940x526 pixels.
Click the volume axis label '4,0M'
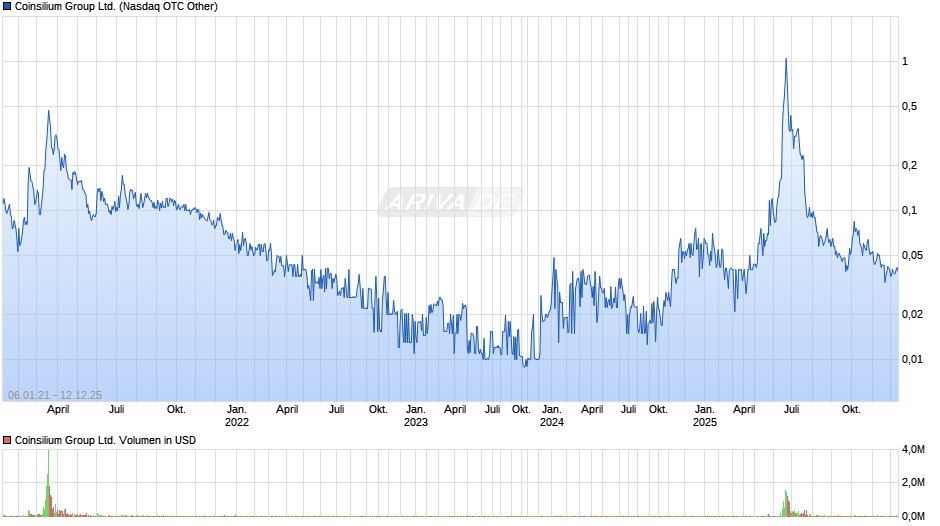click(x=913, y=449)
